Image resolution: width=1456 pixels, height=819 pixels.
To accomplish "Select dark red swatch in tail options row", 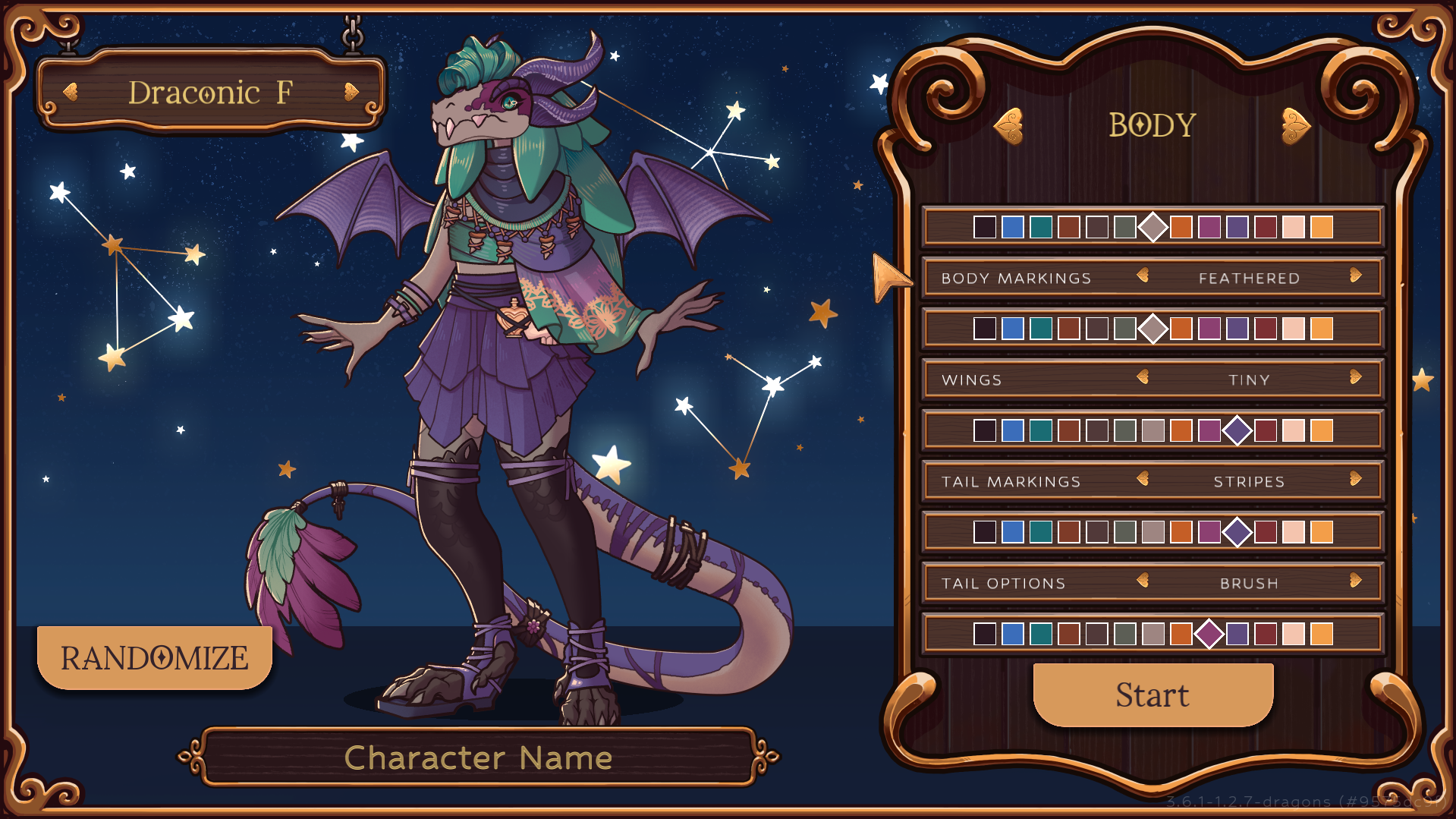I will pos(1266,634).
